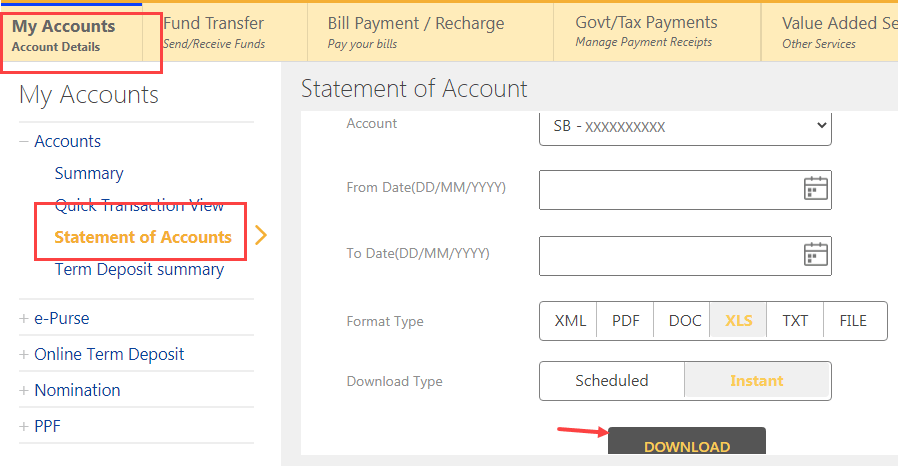Open Quick Transaction View link
Screen dimensions: 898x466
pyautogui.click(x=139, y=206)
